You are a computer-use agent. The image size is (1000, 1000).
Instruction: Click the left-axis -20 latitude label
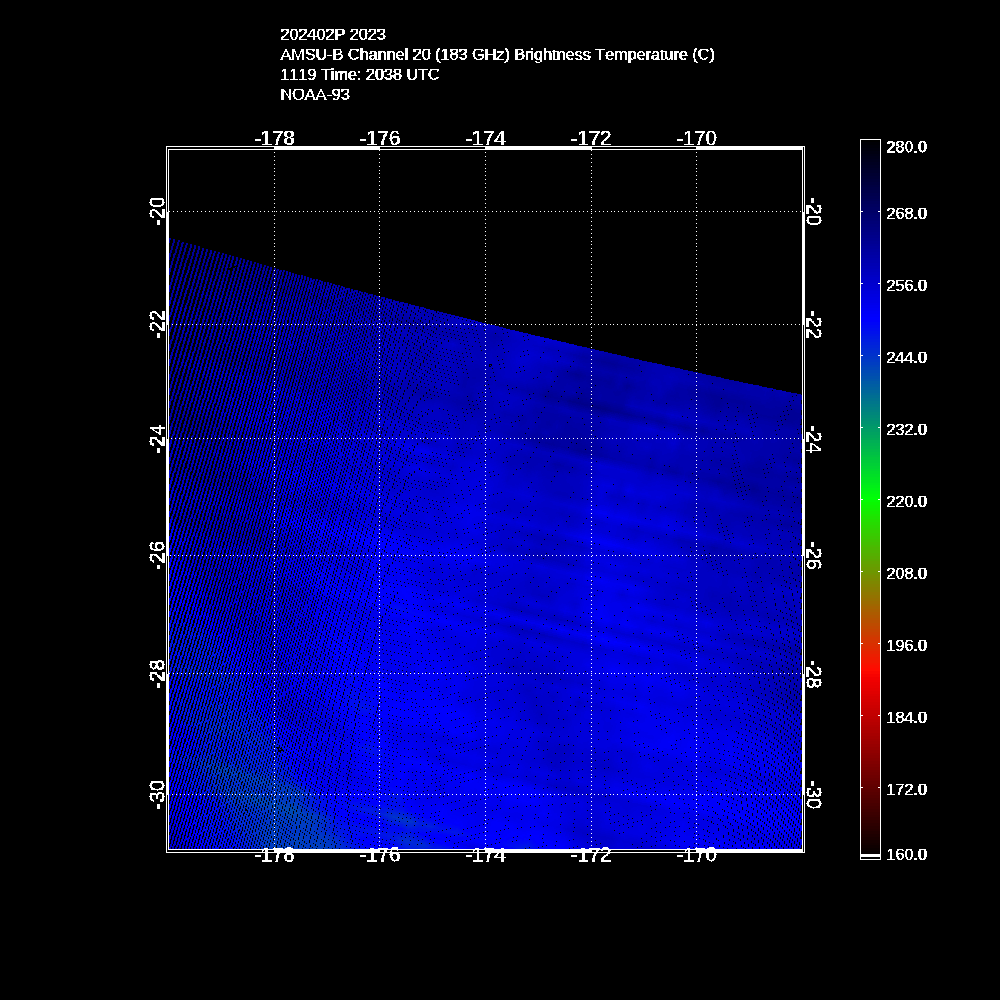[156, 211]
